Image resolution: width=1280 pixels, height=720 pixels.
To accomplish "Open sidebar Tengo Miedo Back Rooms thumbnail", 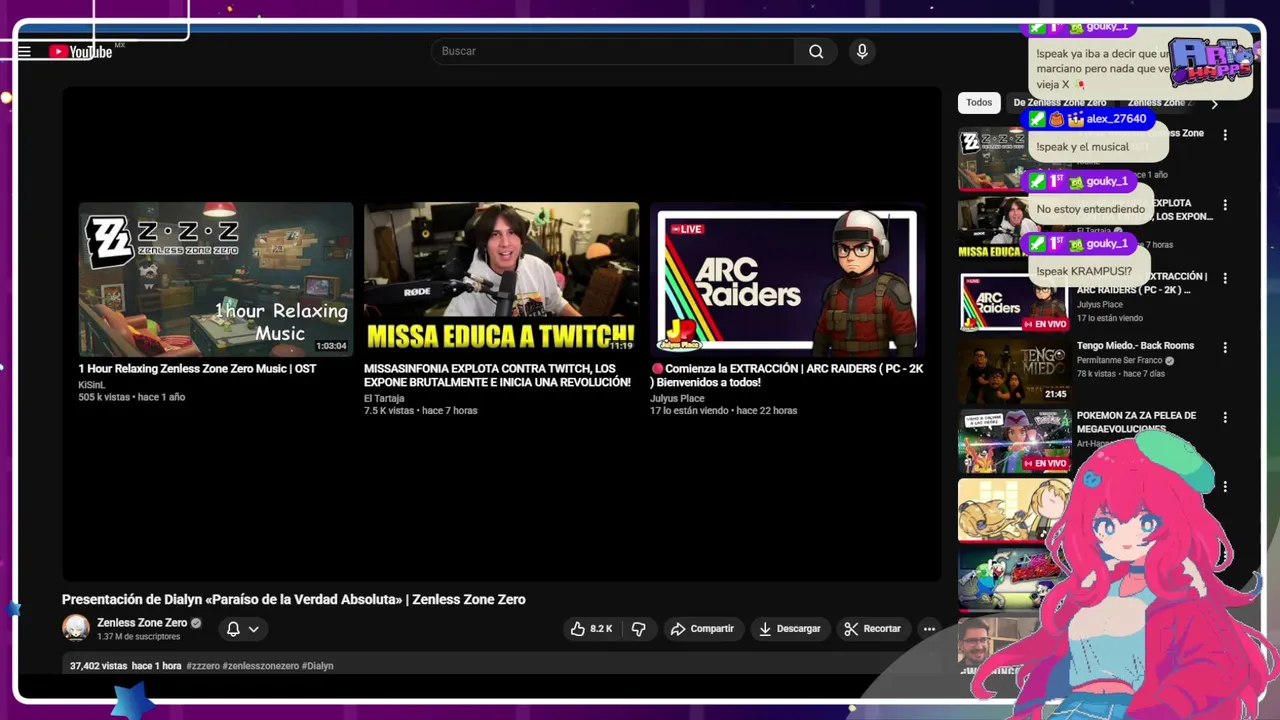I will pyautogui.click(x=1014, y=371).
